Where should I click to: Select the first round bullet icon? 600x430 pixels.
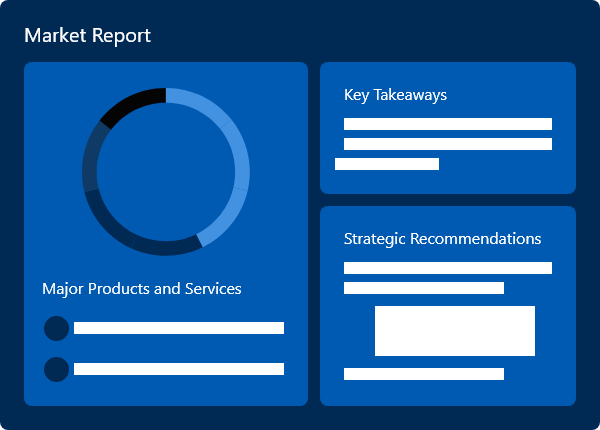[x=57, y=328]
